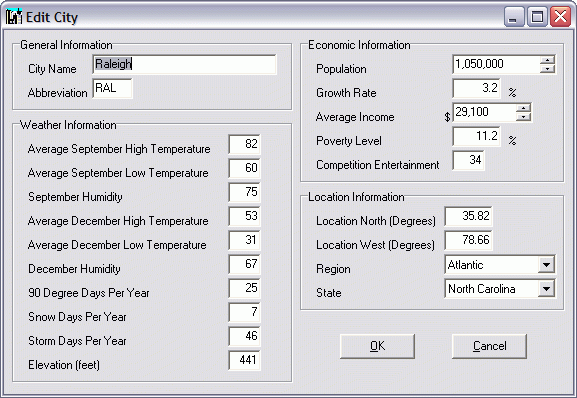Image resolution: width=577 pixels, height=398 pixels.
Task: Minimize the Edit City window
Action: pyautogui.click(x=514, y=17)
